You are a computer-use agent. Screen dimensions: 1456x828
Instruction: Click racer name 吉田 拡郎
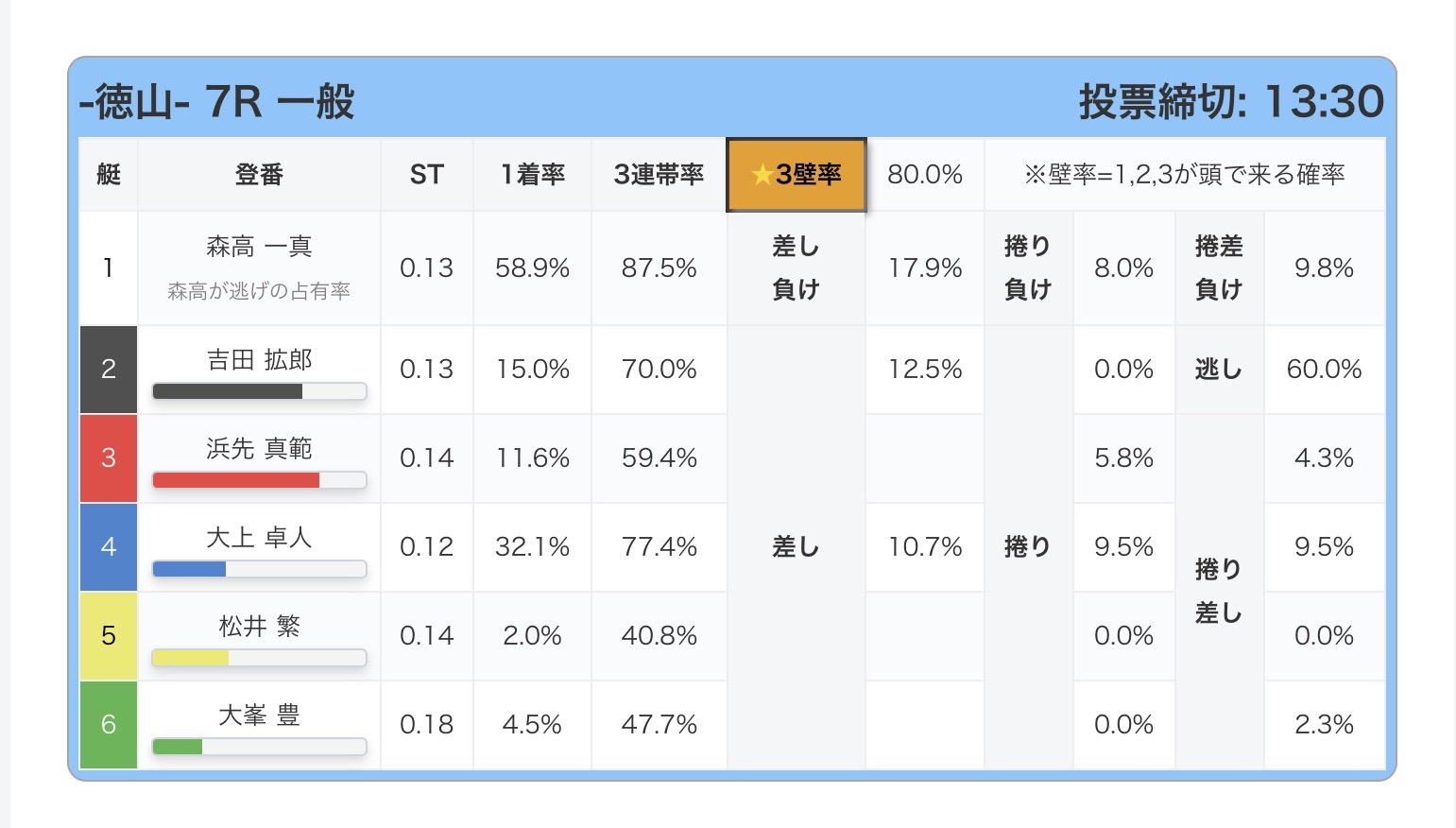[259, 360]
